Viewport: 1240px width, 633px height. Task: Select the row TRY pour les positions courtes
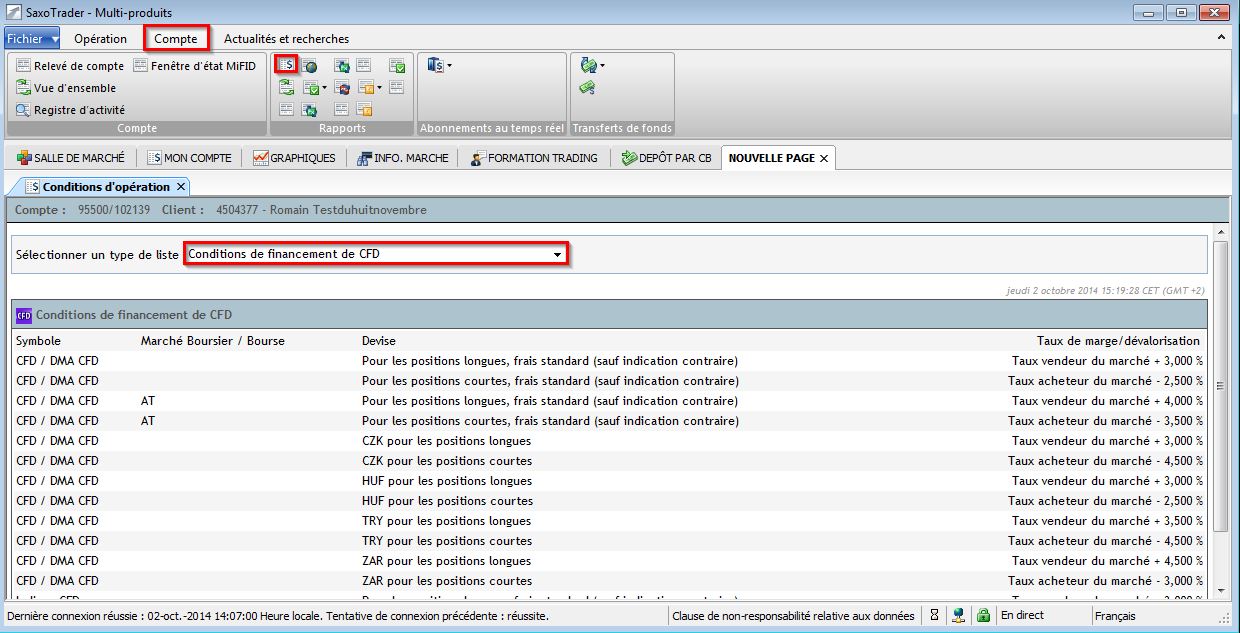pos(609,541)
